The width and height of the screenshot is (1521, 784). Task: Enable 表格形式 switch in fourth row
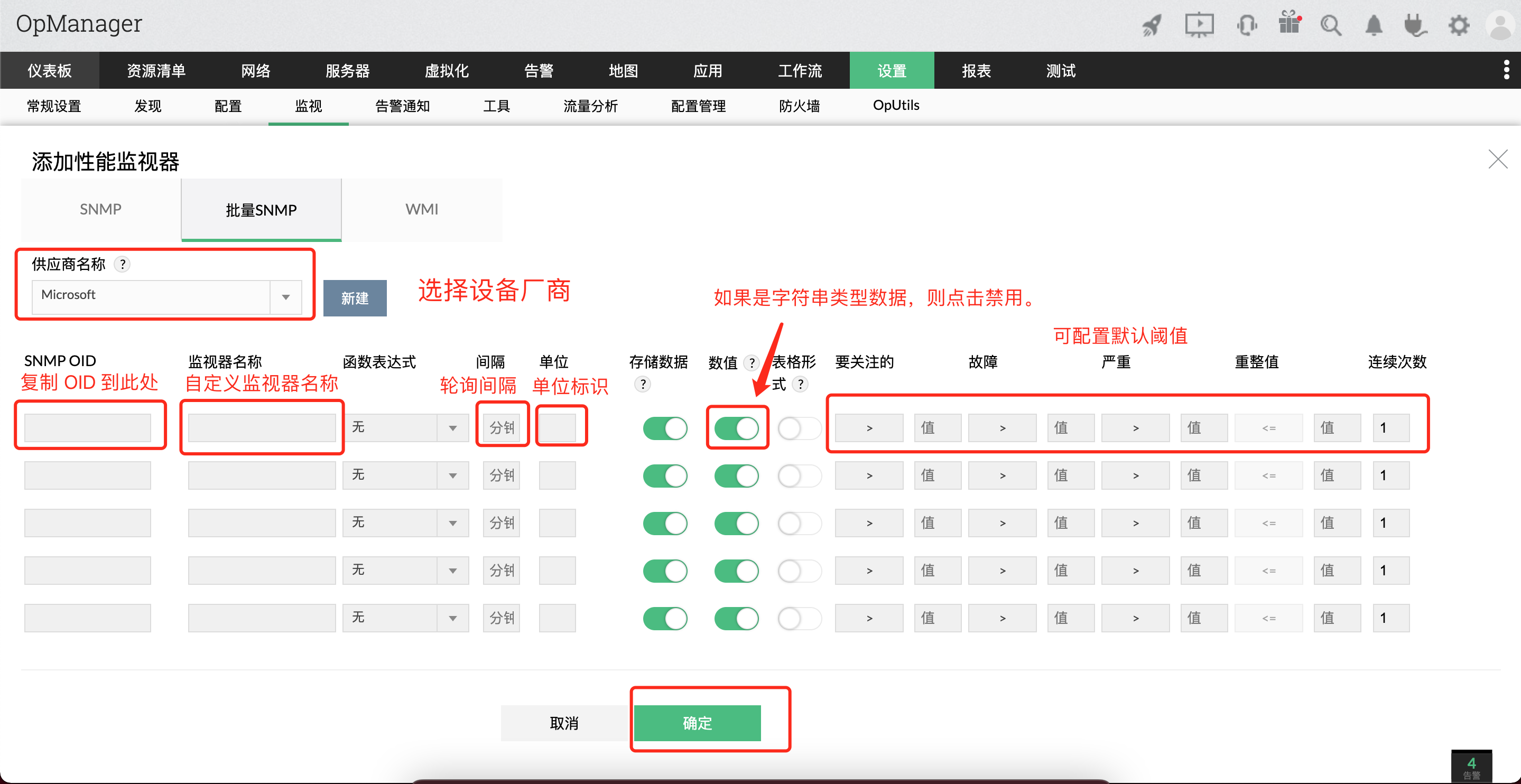point(800,571)
